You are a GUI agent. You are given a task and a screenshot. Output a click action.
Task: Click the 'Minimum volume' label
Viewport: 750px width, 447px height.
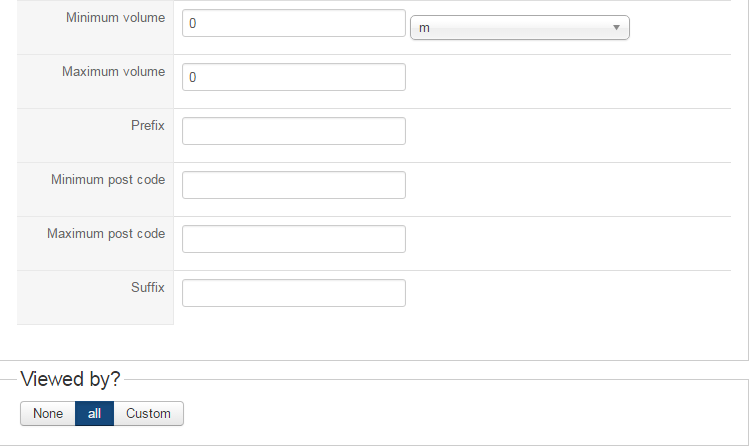pyautogui.click(x=115, y=18)
